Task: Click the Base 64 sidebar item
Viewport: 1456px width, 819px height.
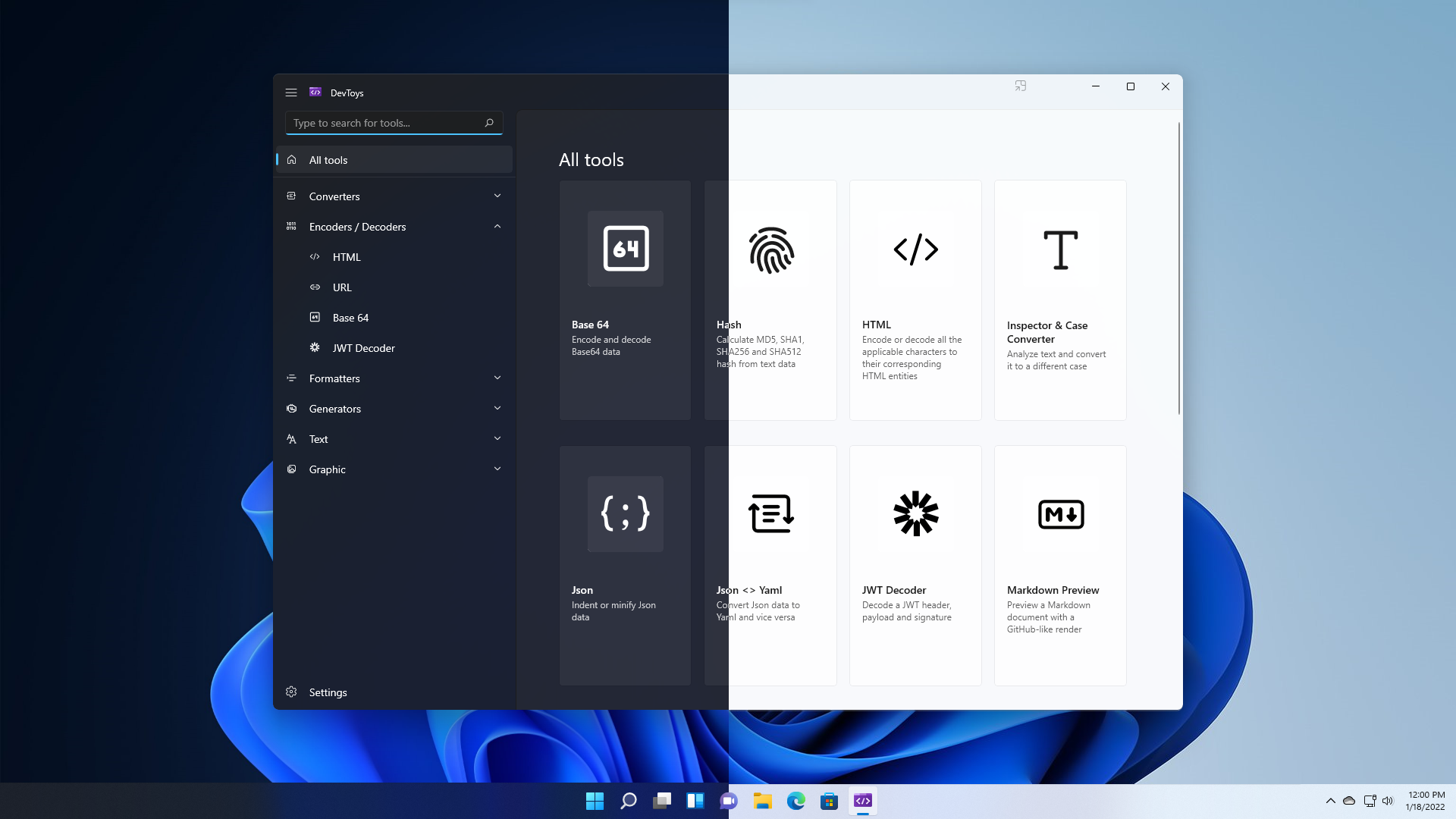Action: click(350, 317)
